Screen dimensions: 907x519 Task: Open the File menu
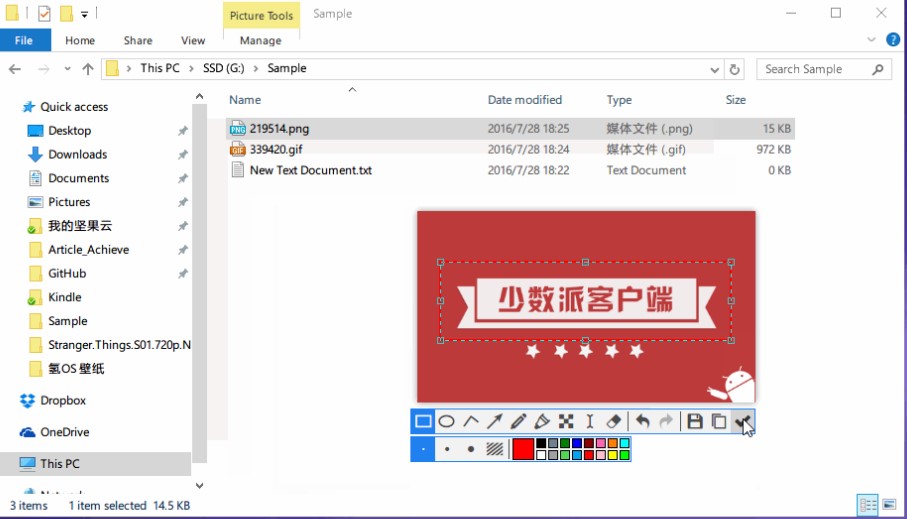pyautogui.click(x=24, y=41)
